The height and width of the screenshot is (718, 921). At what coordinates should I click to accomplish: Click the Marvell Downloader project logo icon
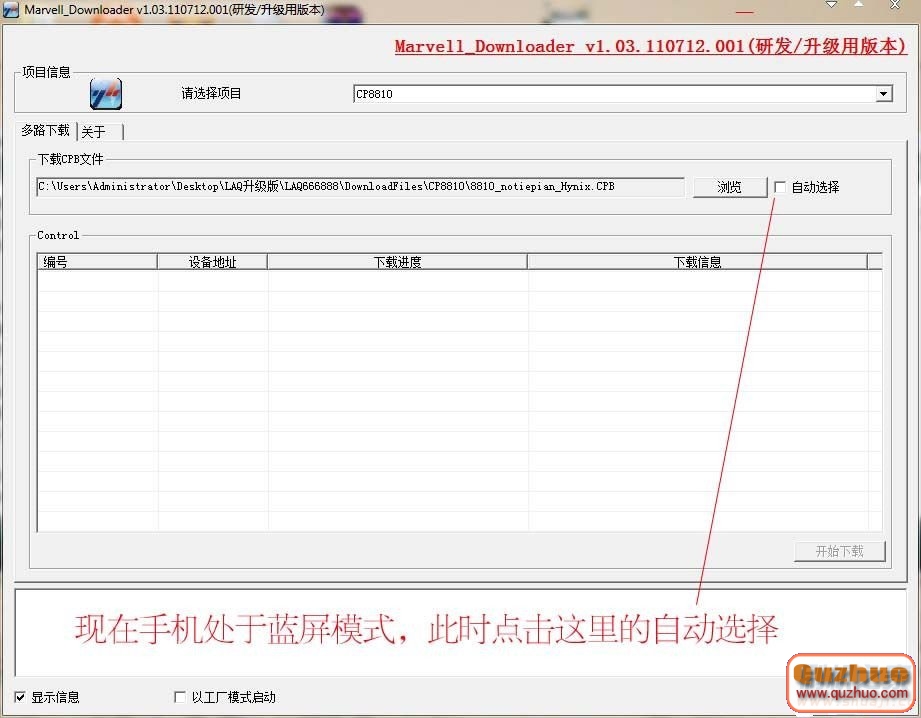[x=106, y=94]
